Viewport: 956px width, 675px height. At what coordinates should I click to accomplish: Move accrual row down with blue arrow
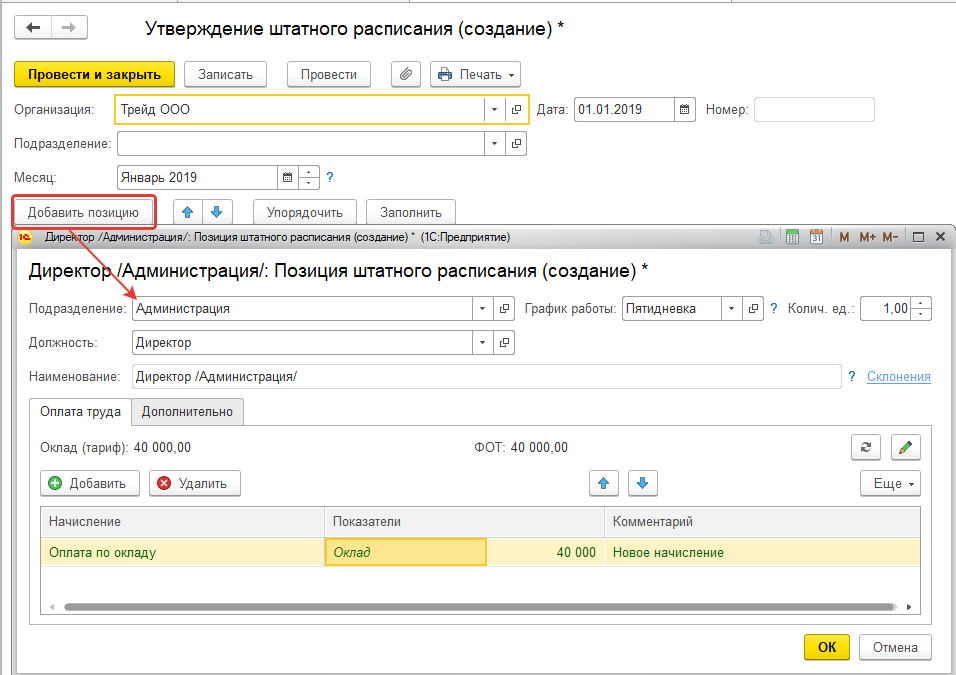(x=642, y=484)
